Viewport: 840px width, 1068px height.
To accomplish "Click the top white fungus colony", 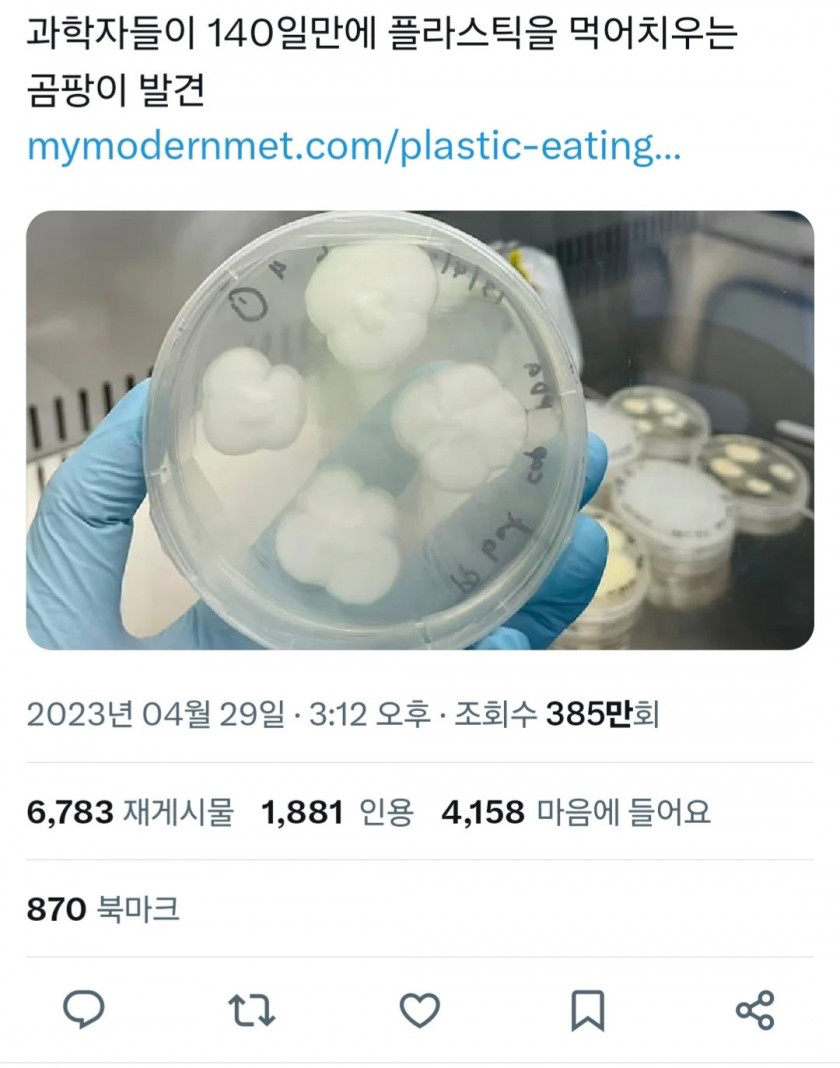I will 370,305.
